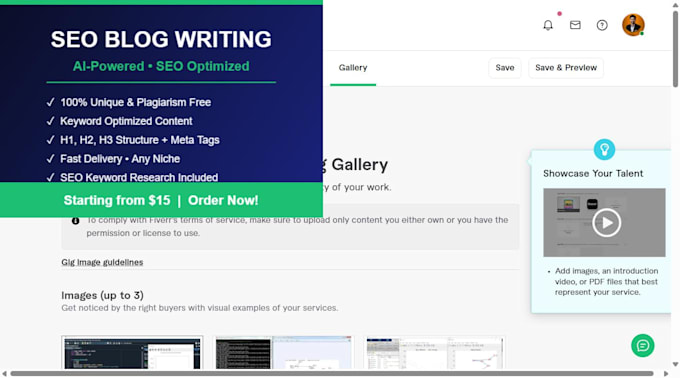
Task: Open the Gig image guidelines link
Action: click(102, 262)
